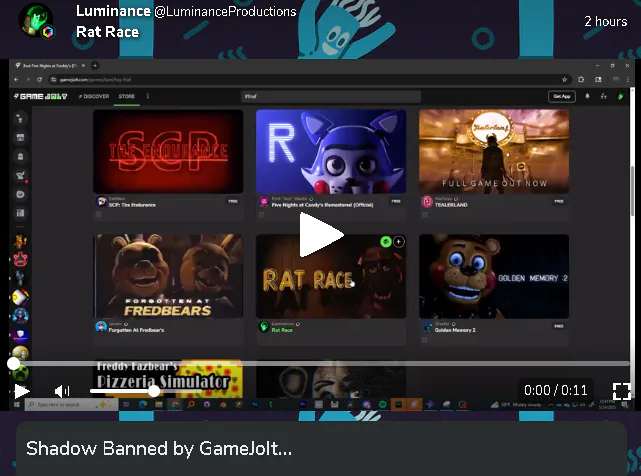Click the "Shadow Banned by GameJolt..." caption
The image size is (641, 476).
coord(159,449)
